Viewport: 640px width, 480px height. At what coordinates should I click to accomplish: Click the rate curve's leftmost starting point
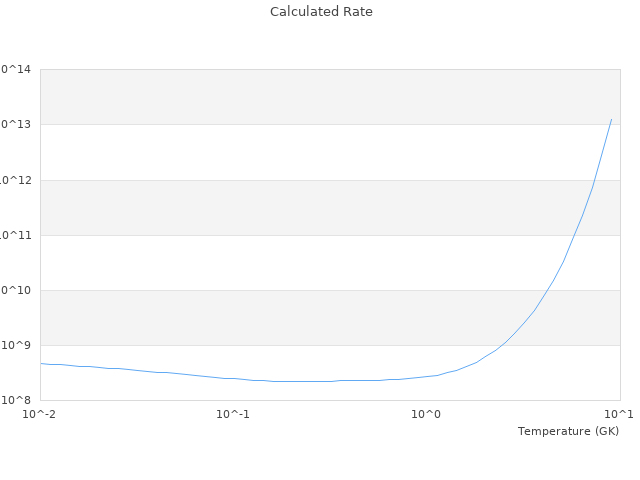[41, 363]
